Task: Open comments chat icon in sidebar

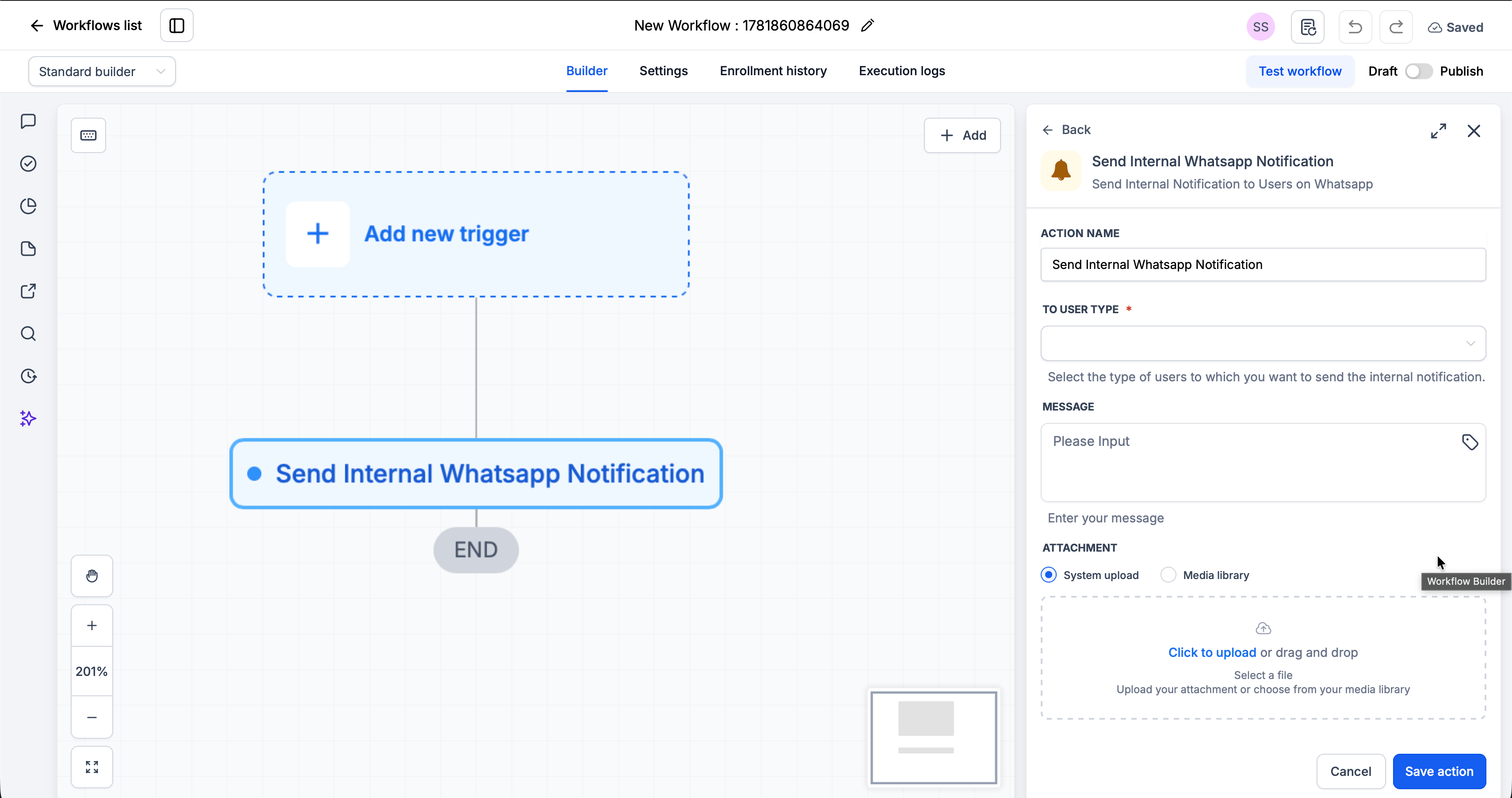Action: point(28,121)
